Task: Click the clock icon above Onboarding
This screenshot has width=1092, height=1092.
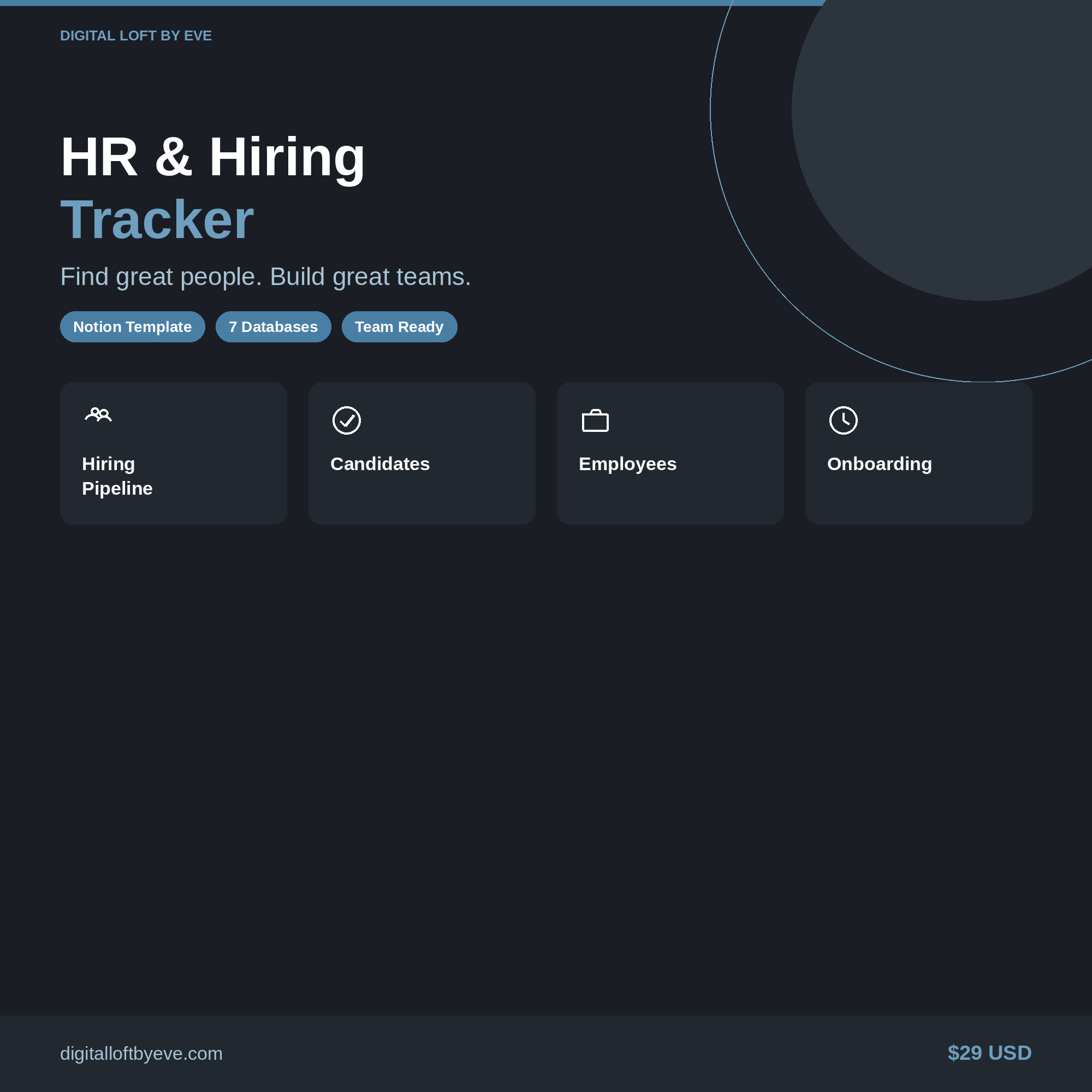Action: coord(844,420)
